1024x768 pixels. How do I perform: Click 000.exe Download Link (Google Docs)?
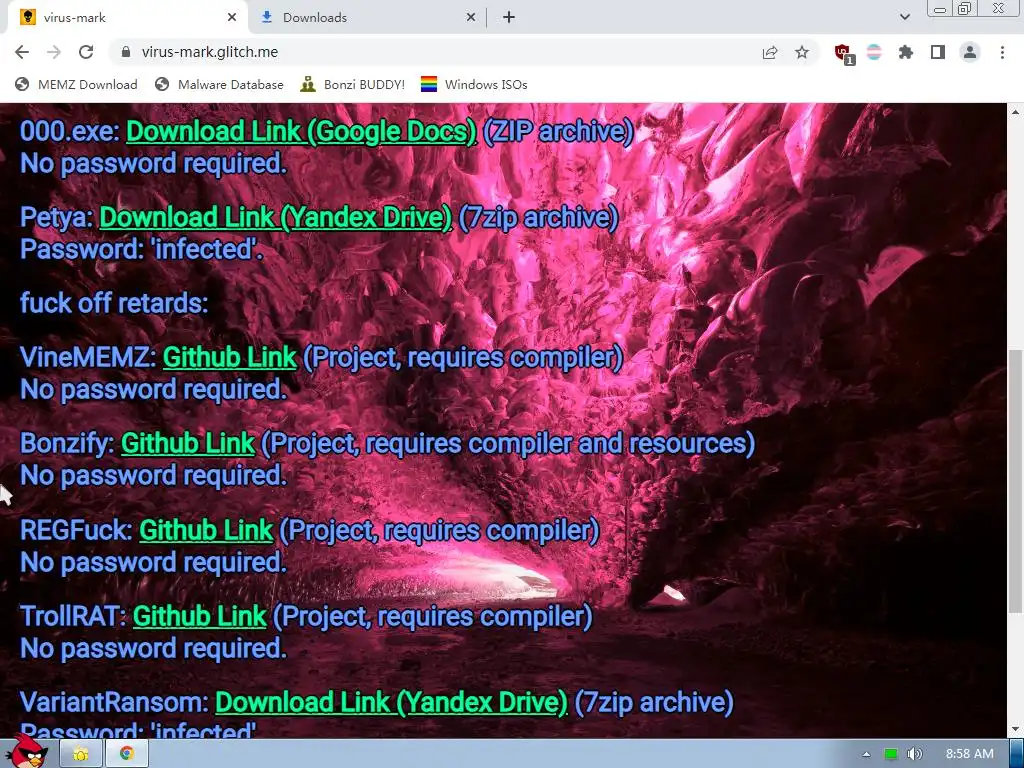(301, 131)
